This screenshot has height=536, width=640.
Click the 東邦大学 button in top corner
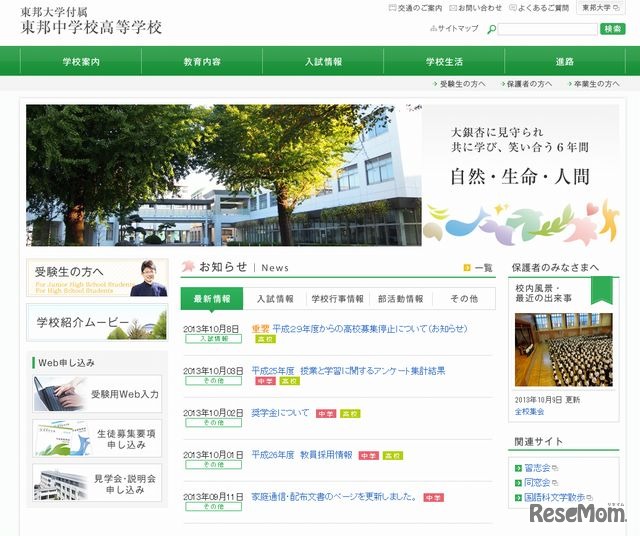[x=600, y=8]
